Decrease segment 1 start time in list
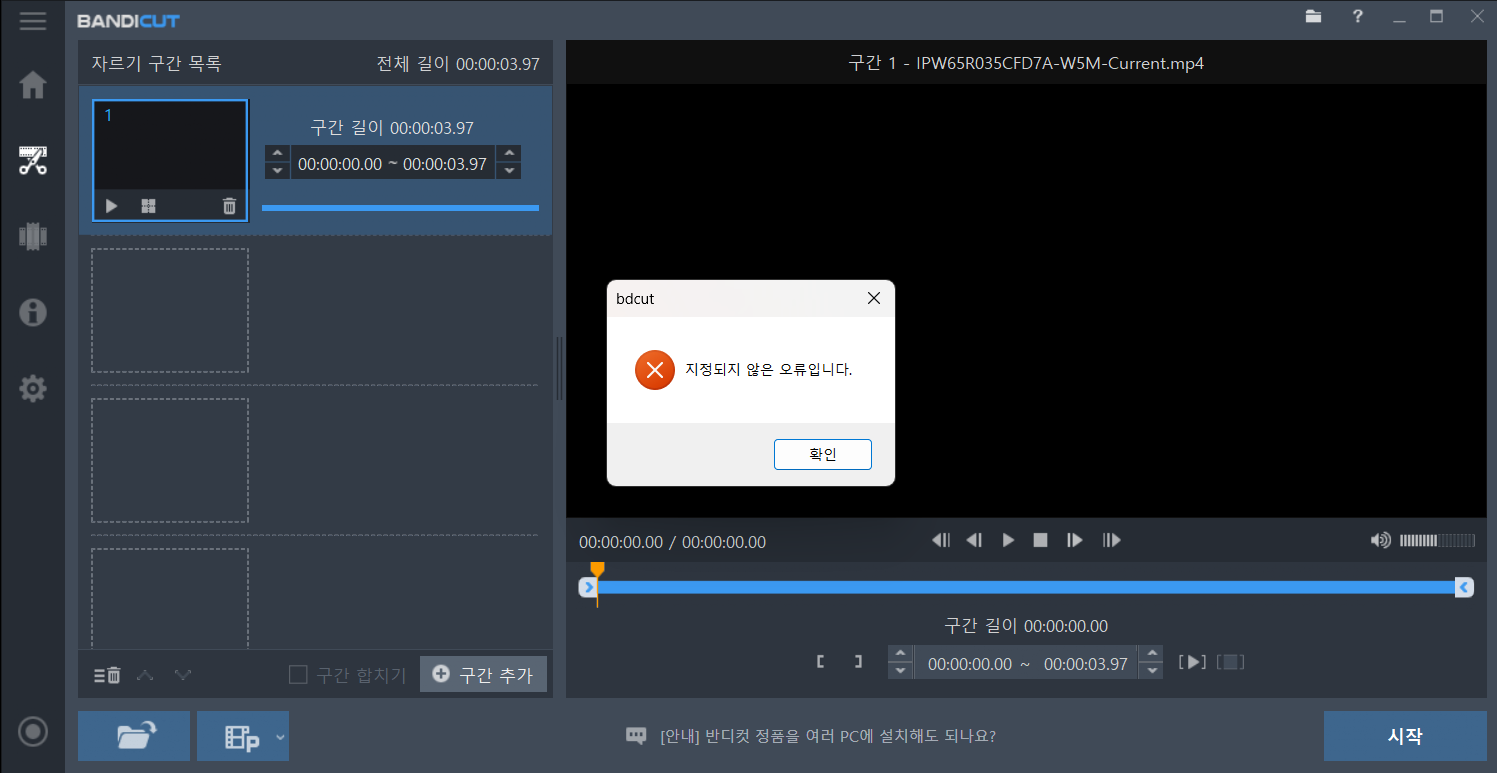The image size is (1497, 773). coord(277,171)
